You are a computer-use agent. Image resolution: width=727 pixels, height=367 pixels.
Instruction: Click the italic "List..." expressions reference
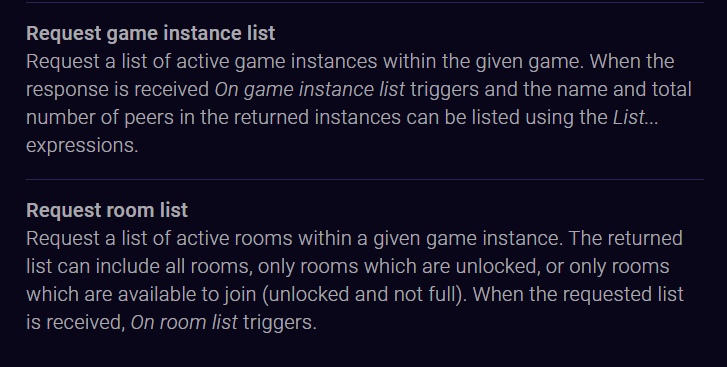point(635,118)
